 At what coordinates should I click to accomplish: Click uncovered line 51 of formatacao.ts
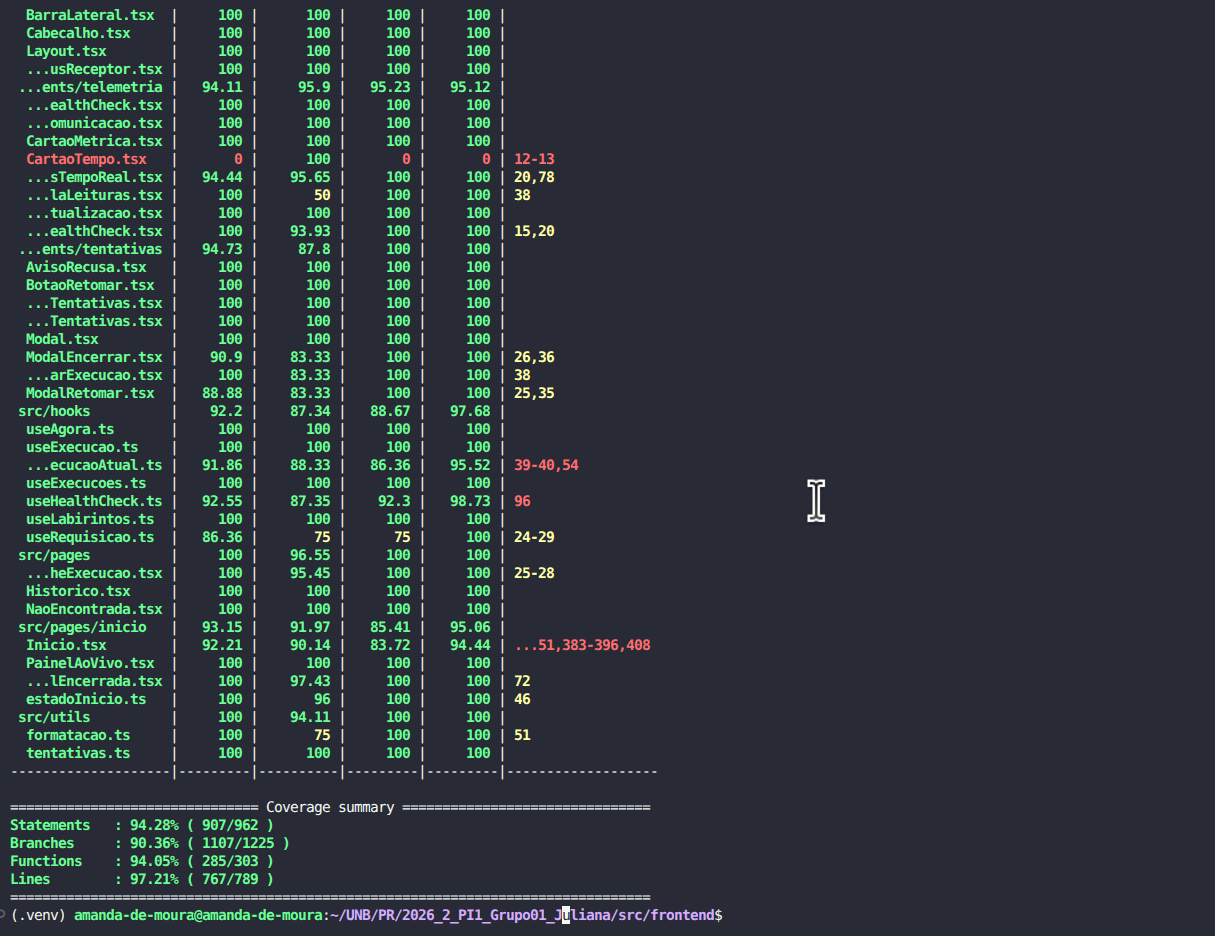pyautogui.click(x=522, y=735)
